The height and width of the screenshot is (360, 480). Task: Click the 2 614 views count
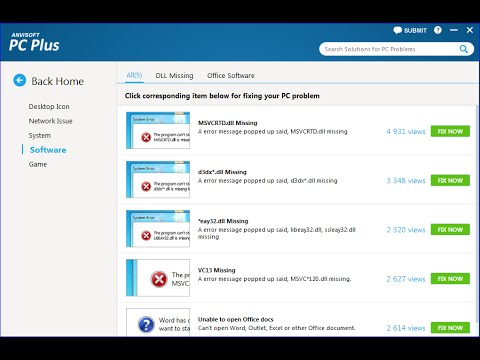[406, 328]
